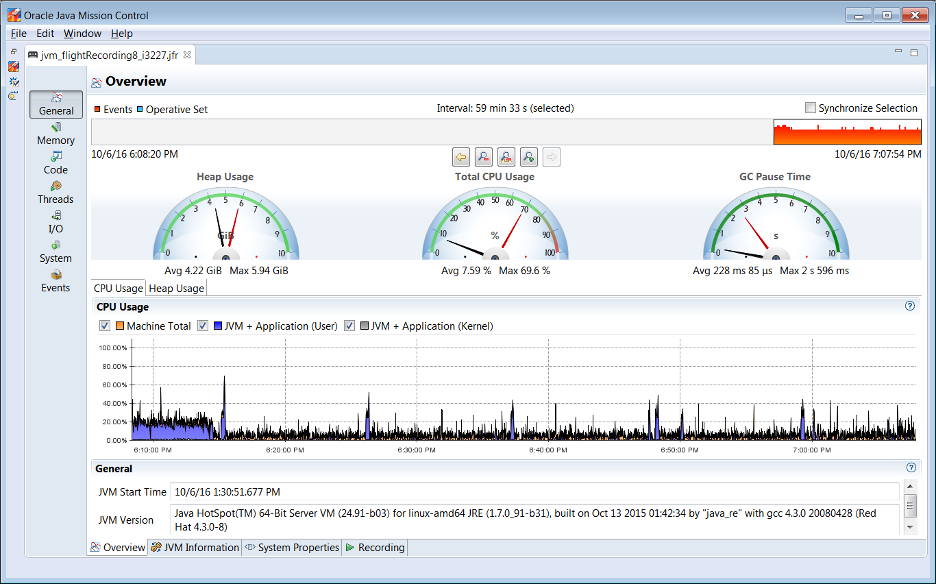The width and height of the screenshot is (936, 584).
Task: Click the JVM Start Time field
Action: [x=534, y=492]
